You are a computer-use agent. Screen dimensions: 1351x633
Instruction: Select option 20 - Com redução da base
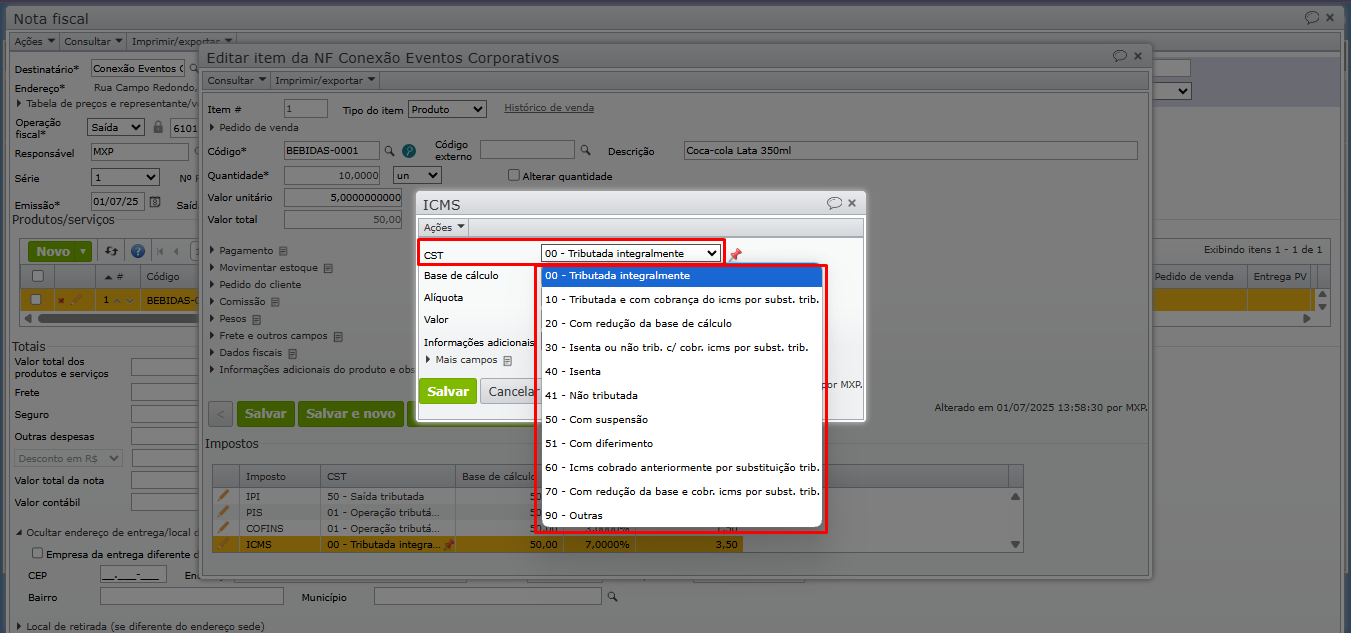[x=682, y=324]
